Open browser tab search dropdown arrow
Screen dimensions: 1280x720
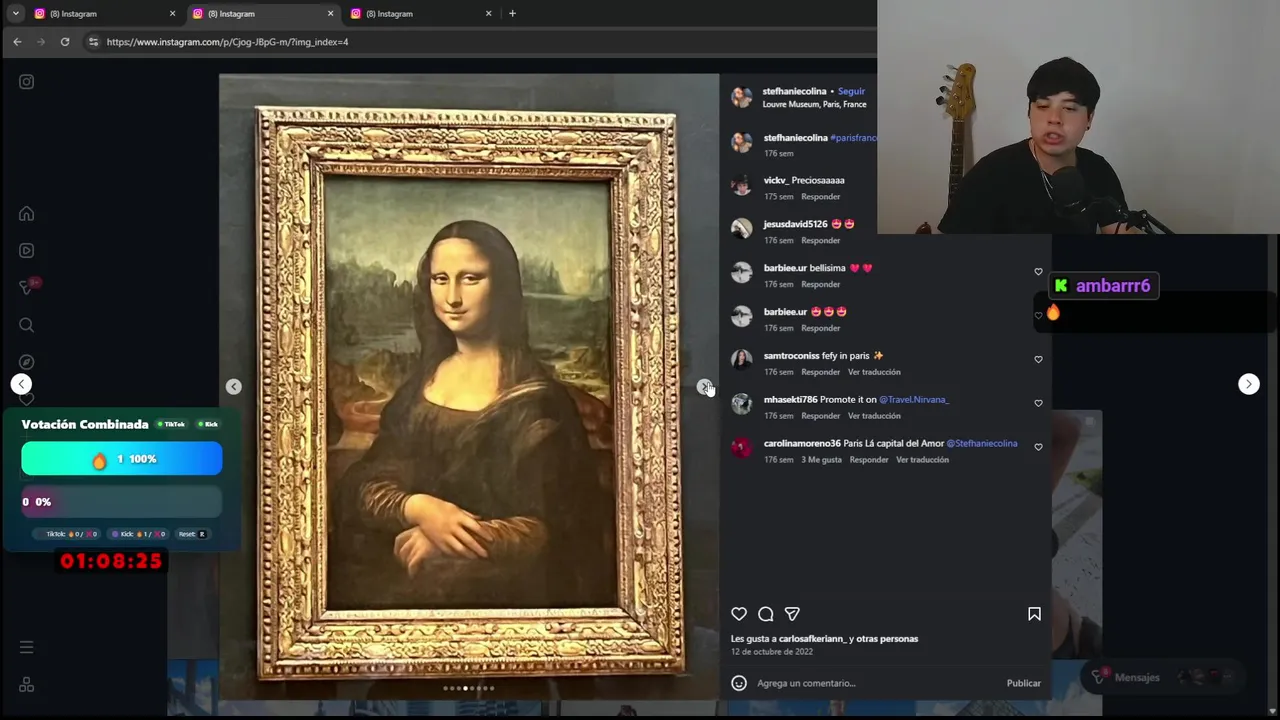tap(15, 13)
